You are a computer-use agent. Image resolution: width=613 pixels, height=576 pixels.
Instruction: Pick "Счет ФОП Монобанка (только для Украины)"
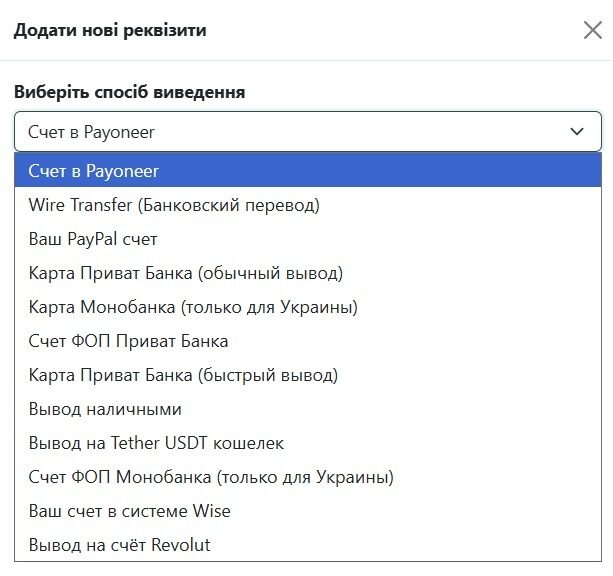[x=308, y=477]
